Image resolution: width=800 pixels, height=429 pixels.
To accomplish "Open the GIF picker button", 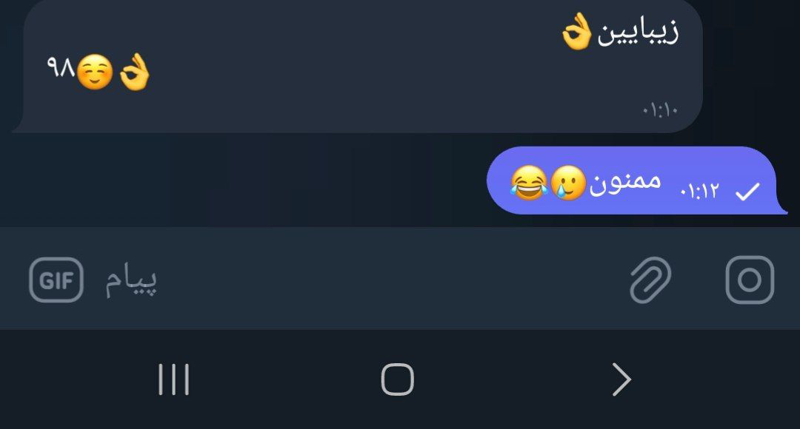I will pos(55,281).
